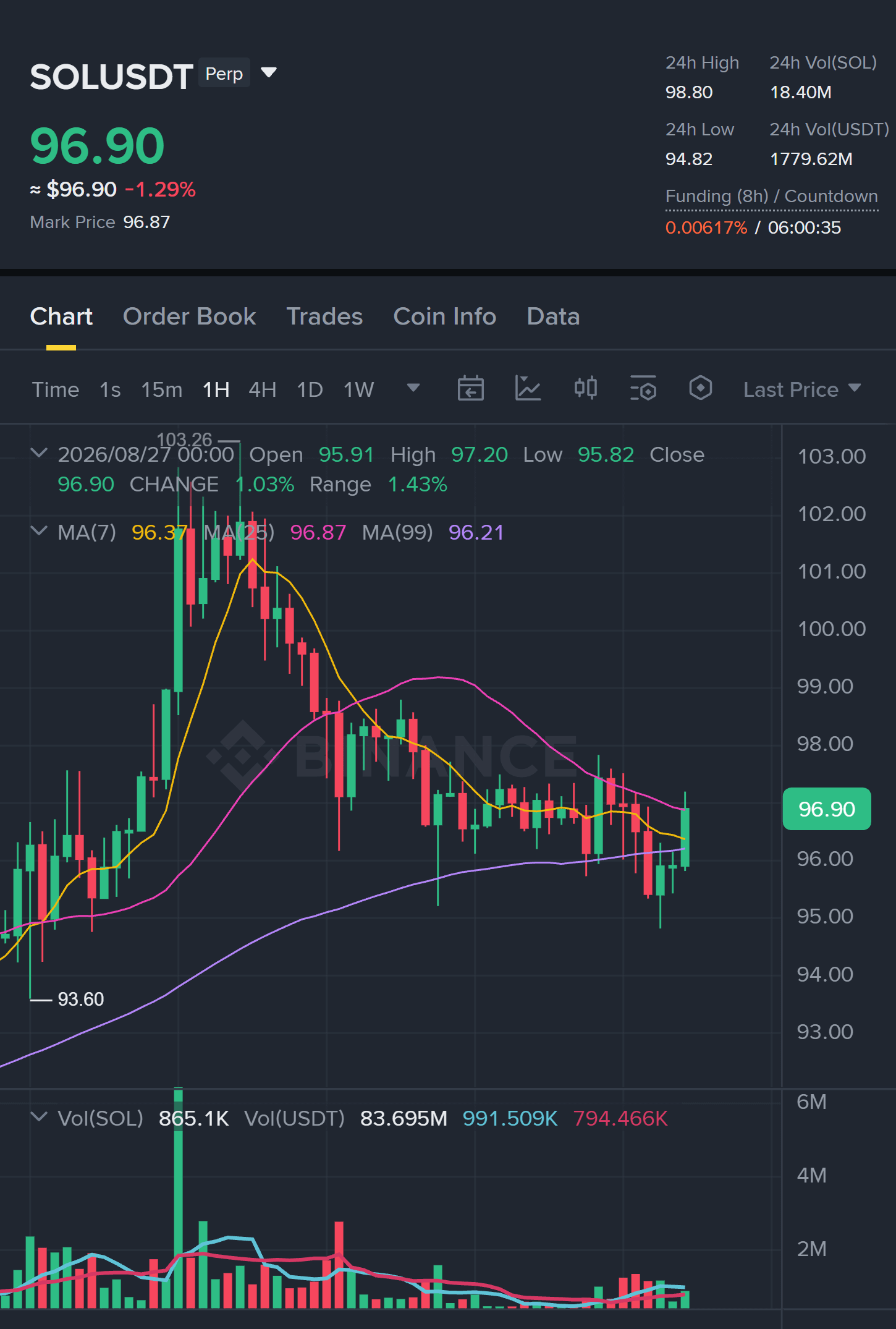Click the 24h High value 98.80
This screenshot has width=896, height=1329.
pos(689,92)
